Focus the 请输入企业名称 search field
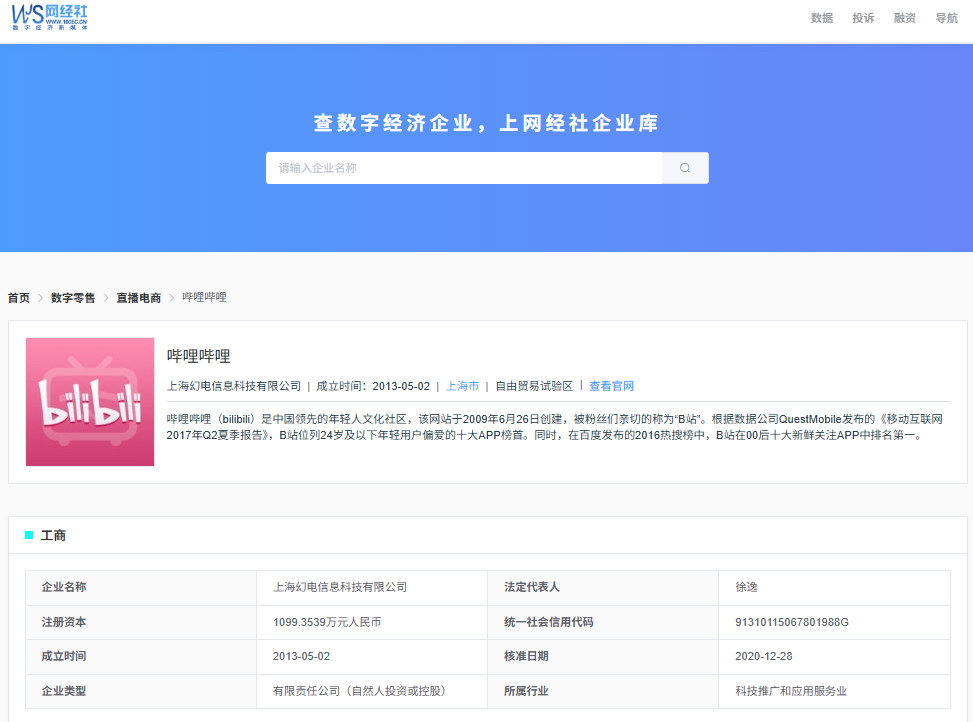 [464, 168]
